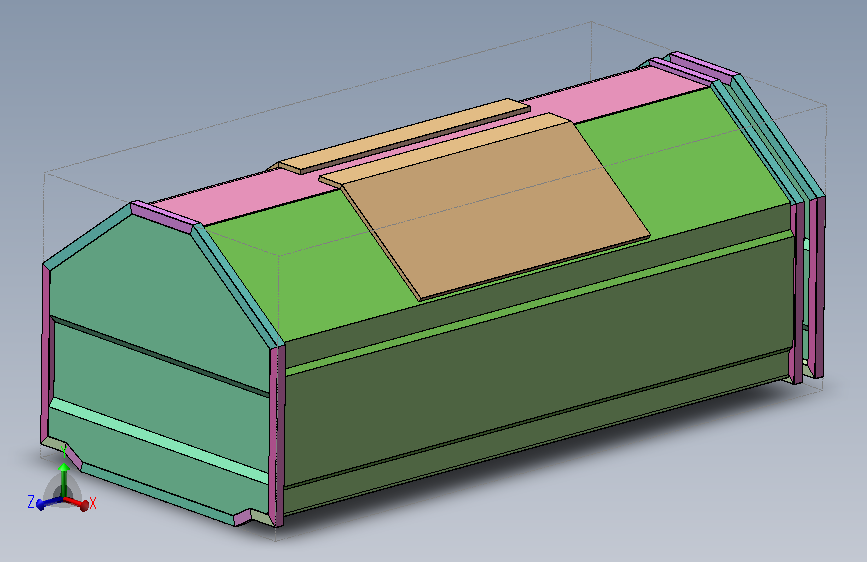Click the green Y axis arrow of the triad
Viewport: 867px width, 562px height.
pos(64,481)
